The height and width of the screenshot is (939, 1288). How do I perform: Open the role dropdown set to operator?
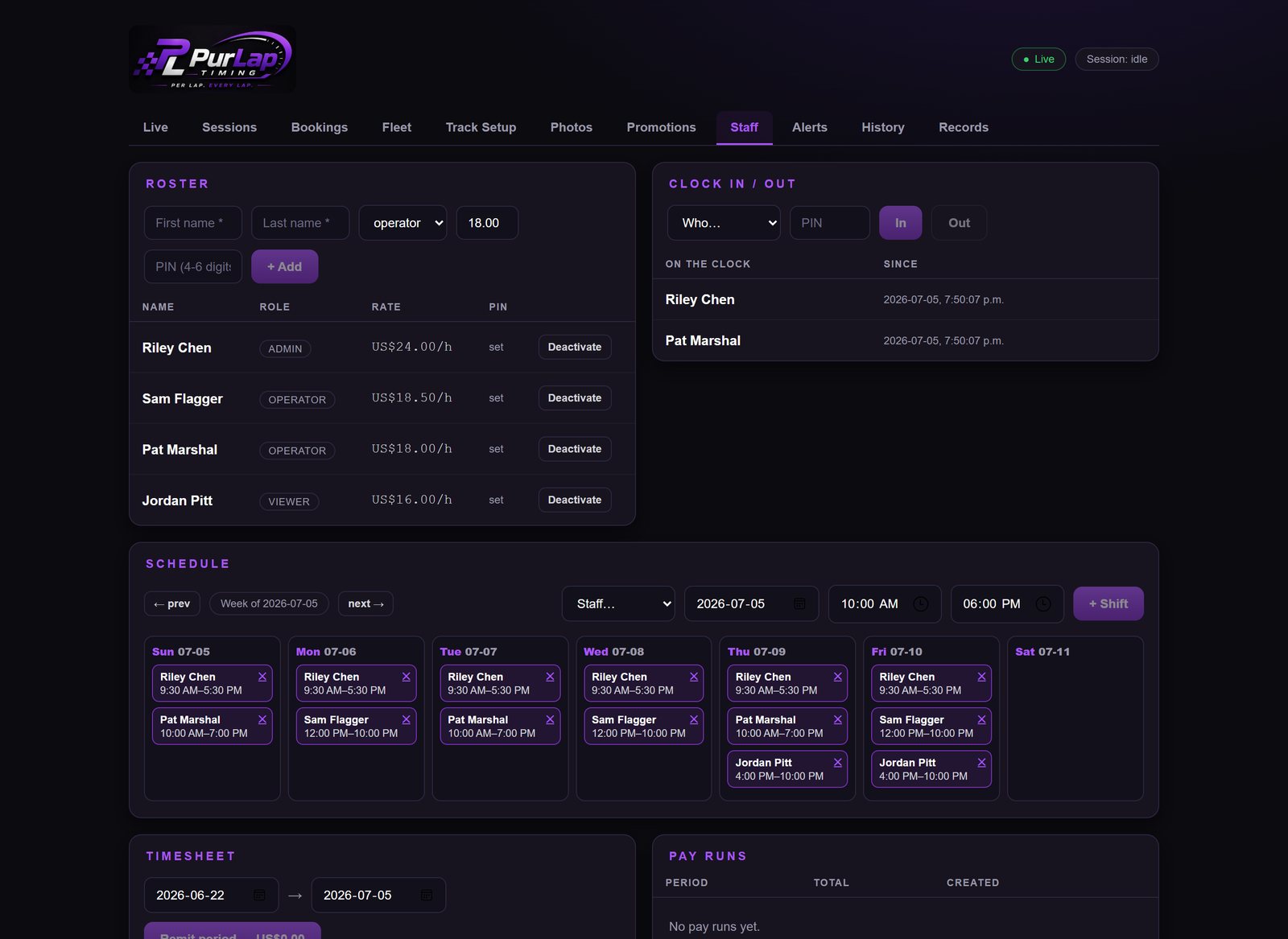402,223
